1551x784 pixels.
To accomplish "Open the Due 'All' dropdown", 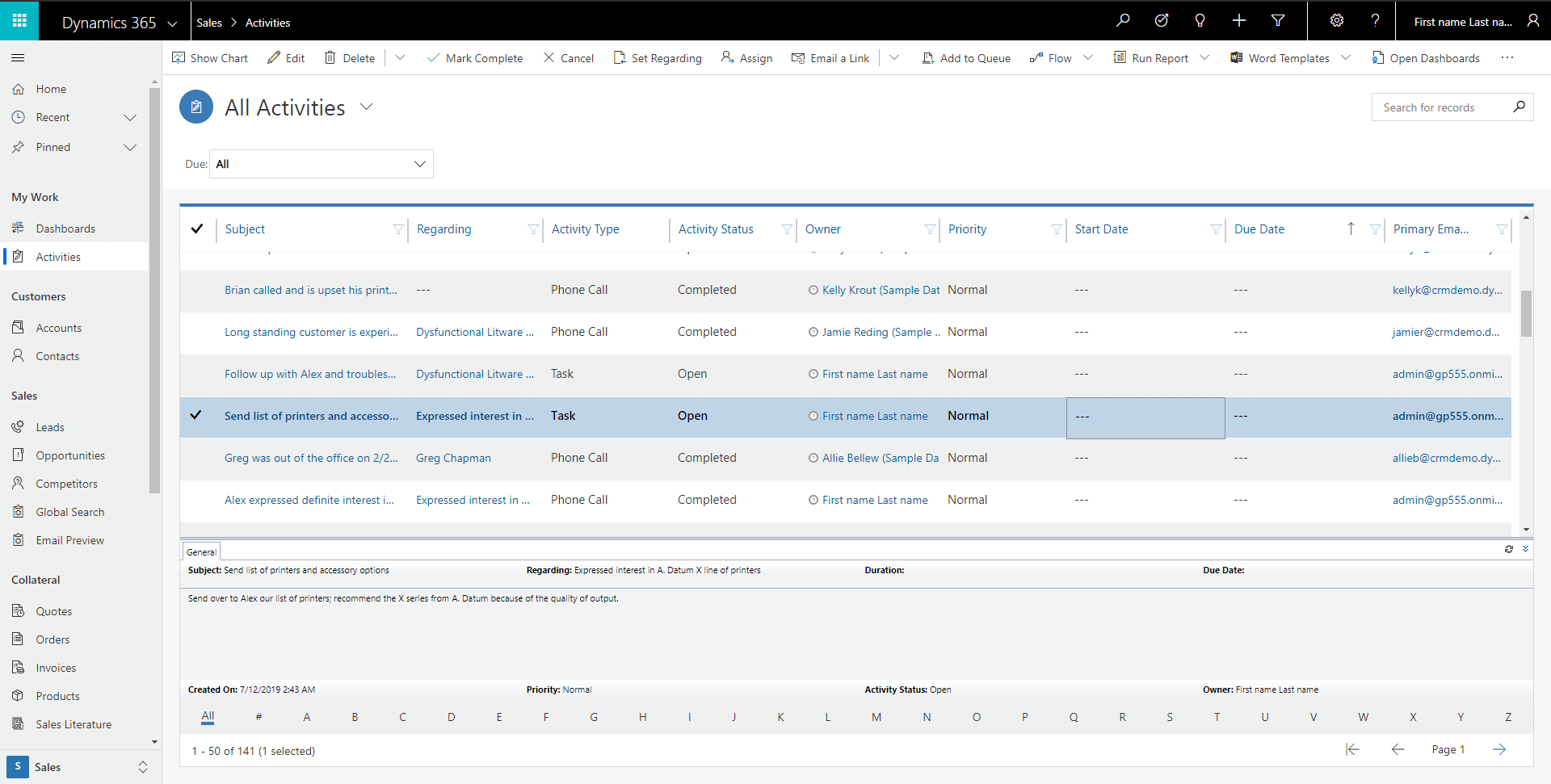I will pos(321,164).
